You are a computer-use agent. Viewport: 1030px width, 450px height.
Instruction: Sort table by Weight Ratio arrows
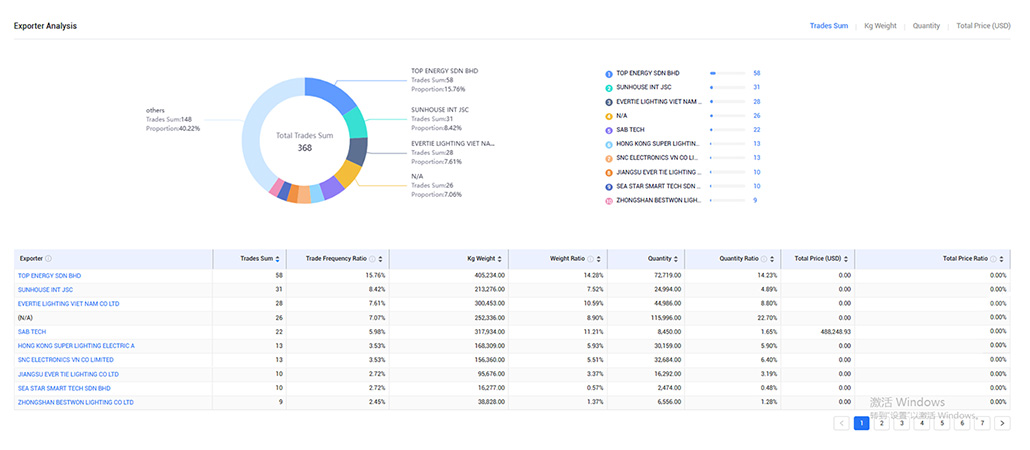598,259
